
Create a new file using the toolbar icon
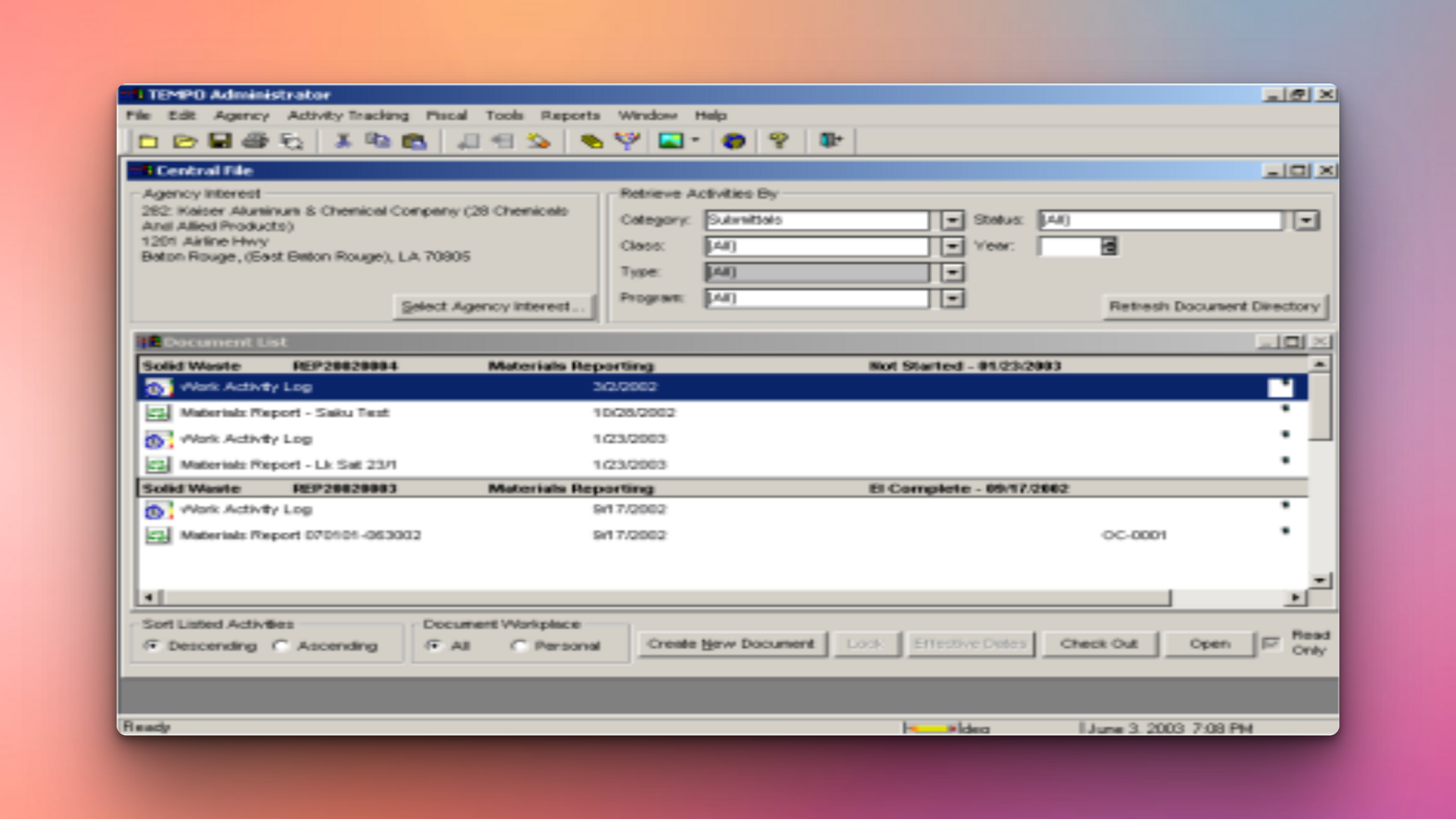coord(147,141)
